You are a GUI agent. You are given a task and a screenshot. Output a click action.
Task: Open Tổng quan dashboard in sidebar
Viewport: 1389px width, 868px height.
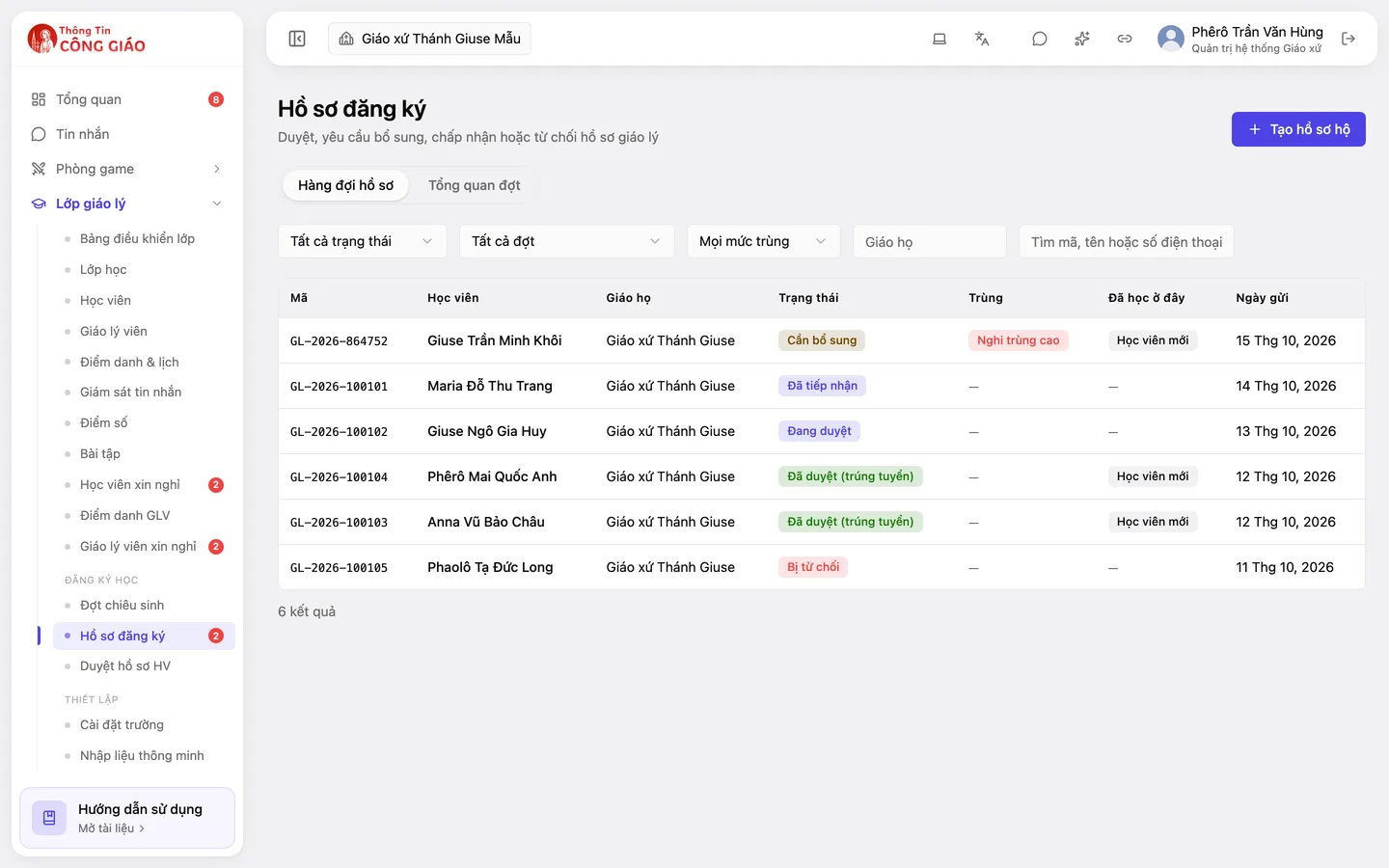(x=127, y=99)
